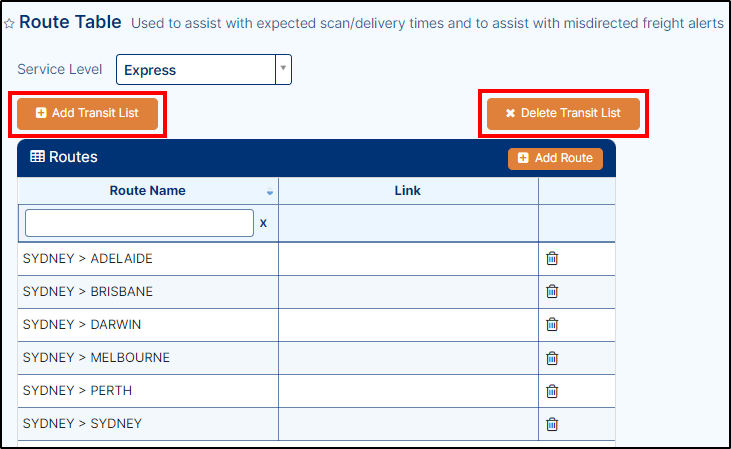Screen dimensions: 731x449
Task: Click the Delete Transit List button
Action: pos(563,113)
